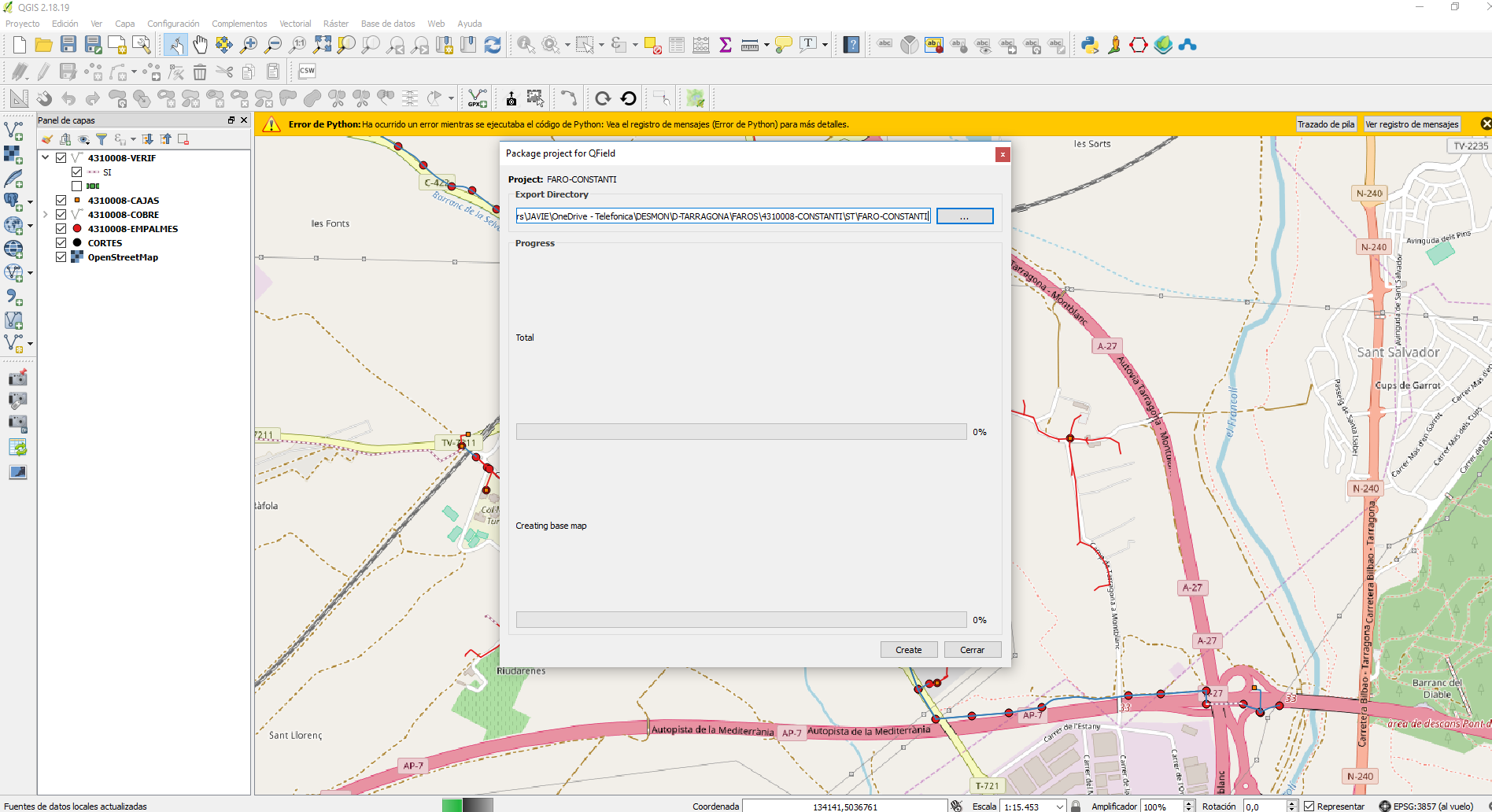The height and width of the screenshot is (812, 1492).
Task: Click the Total progress bar
Action: 740,431
